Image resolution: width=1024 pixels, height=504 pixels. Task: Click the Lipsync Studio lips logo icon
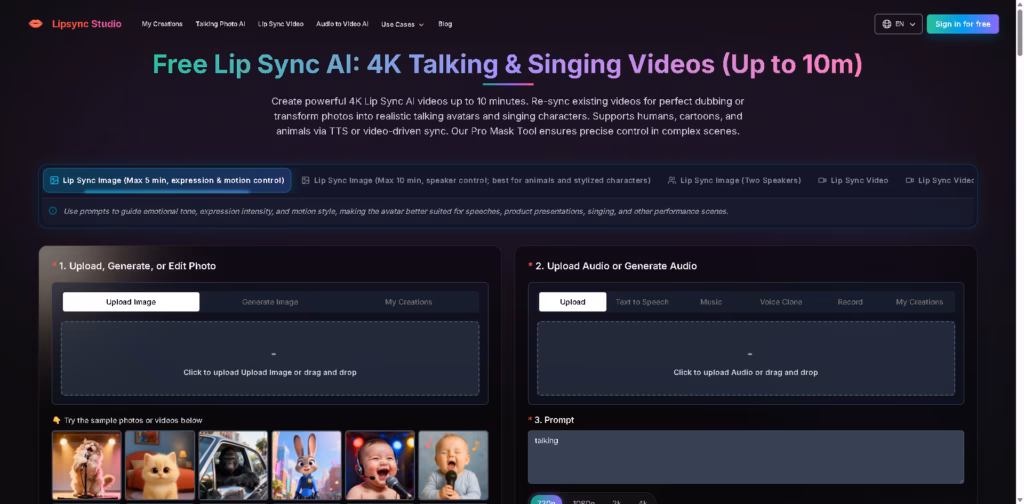pos(35,24)
